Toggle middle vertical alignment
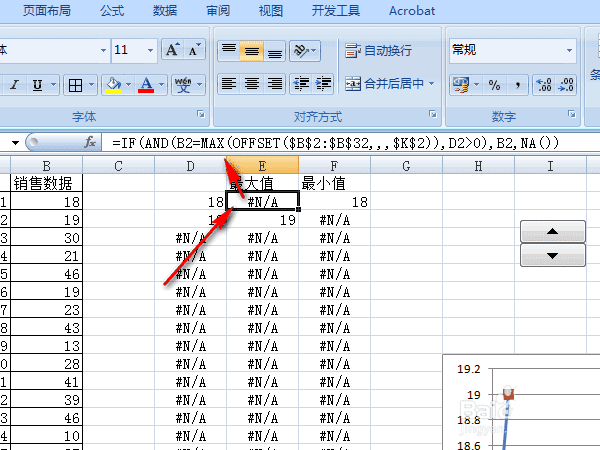Viewport: 600px width, 450px height. coord(251,50)
